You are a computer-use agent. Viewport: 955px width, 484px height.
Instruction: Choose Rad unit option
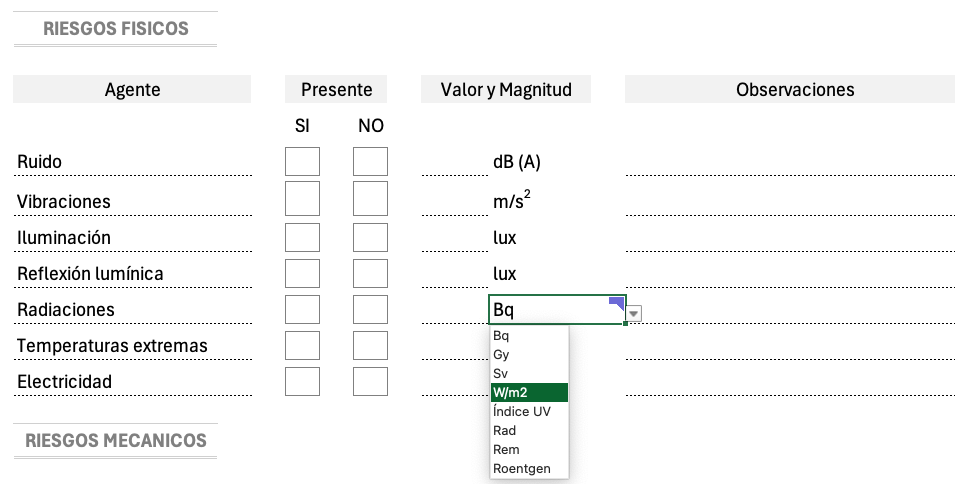(x=529, y=430)
